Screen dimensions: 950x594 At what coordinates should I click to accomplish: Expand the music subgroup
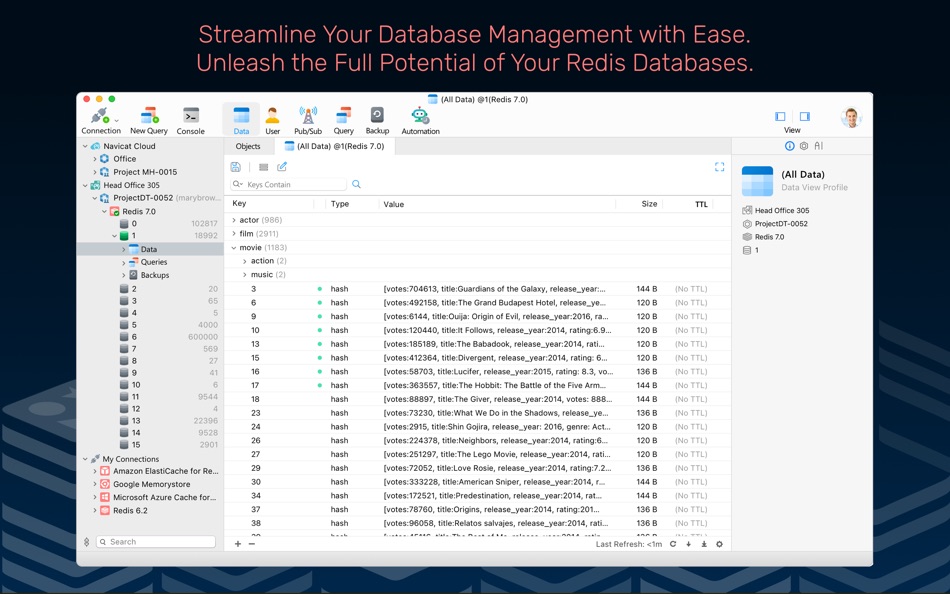click(245, 275)
